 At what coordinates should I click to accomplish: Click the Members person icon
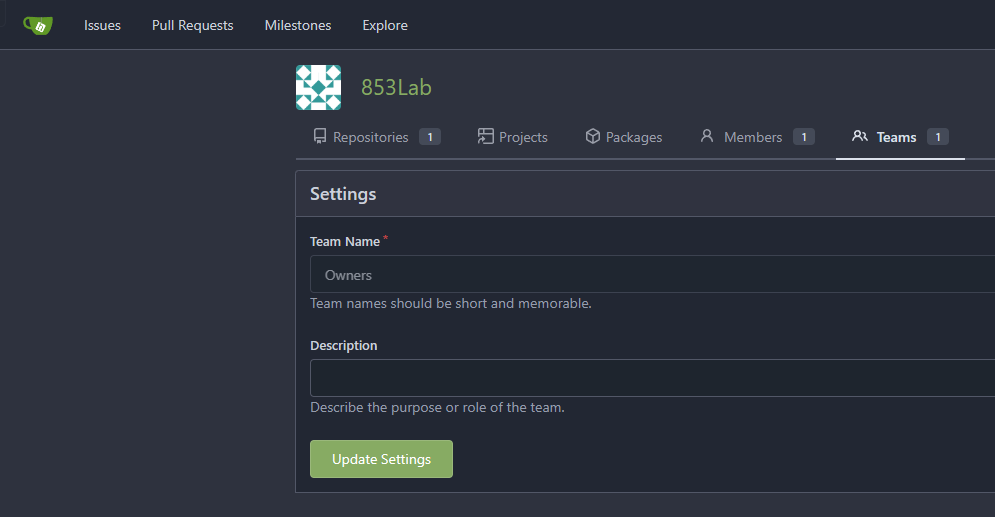(707, 136)
